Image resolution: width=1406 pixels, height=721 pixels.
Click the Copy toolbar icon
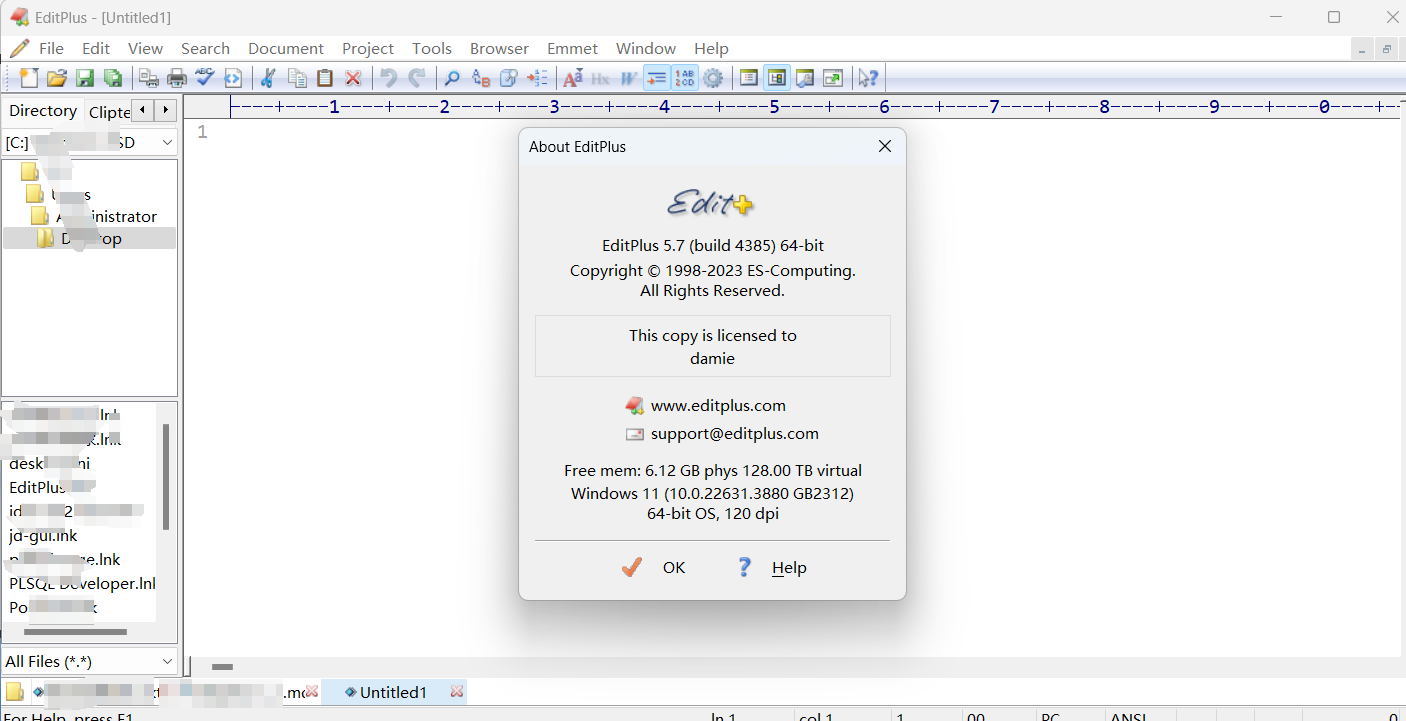(297, 78)
